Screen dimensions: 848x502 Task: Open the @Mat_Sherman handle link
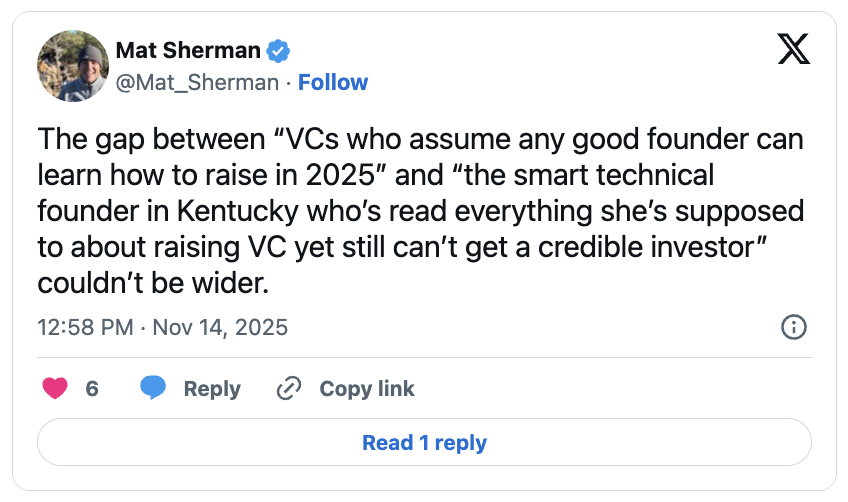click(x=197, y=82)
